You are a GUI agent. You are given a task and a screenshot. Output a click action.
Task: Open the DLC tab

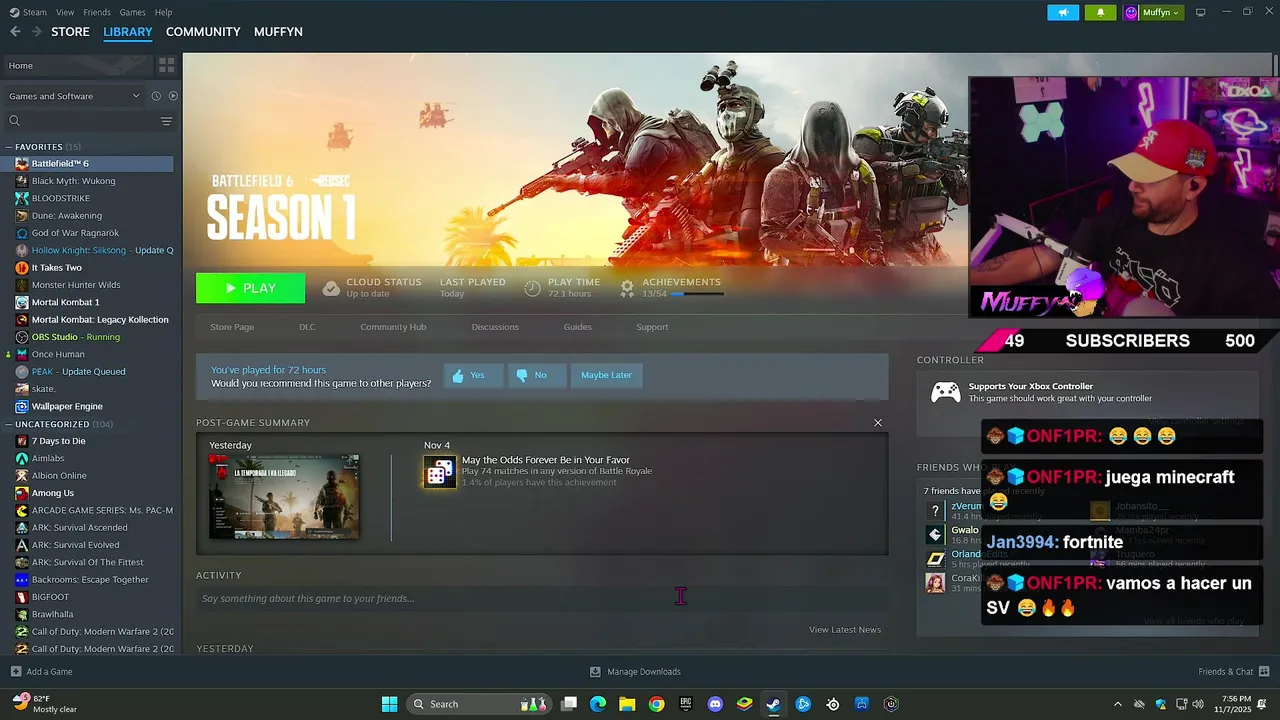pyautogui.click(x=307, y=327)
